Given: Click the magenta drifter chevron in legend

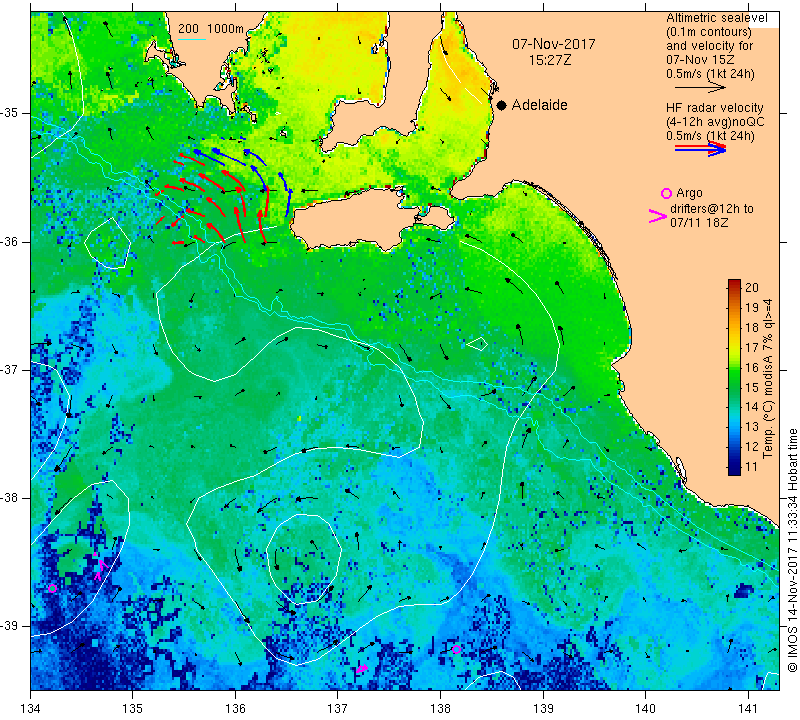Looking at the screenshot, I should pos(657,216).
